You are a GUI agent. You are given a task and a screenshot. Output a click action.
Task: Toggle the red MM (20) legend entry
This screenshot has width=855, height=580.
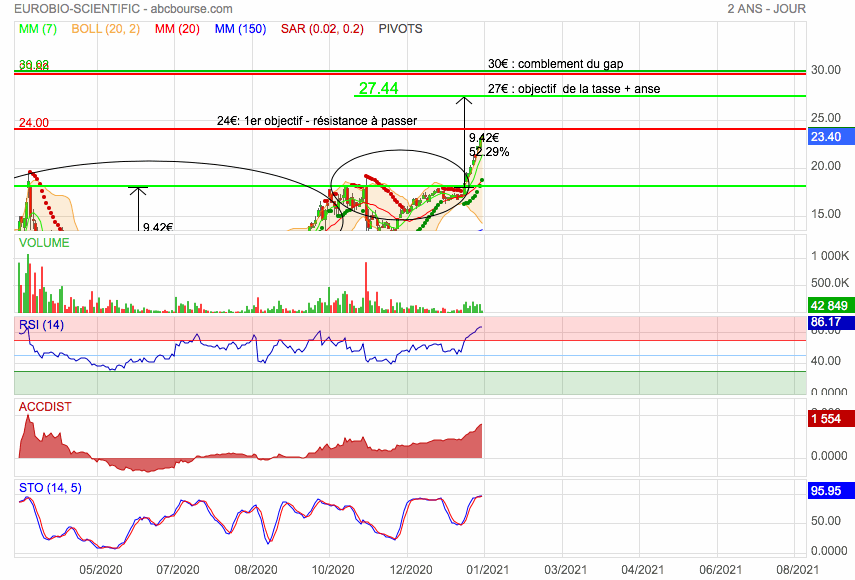[x=178, y=29]
